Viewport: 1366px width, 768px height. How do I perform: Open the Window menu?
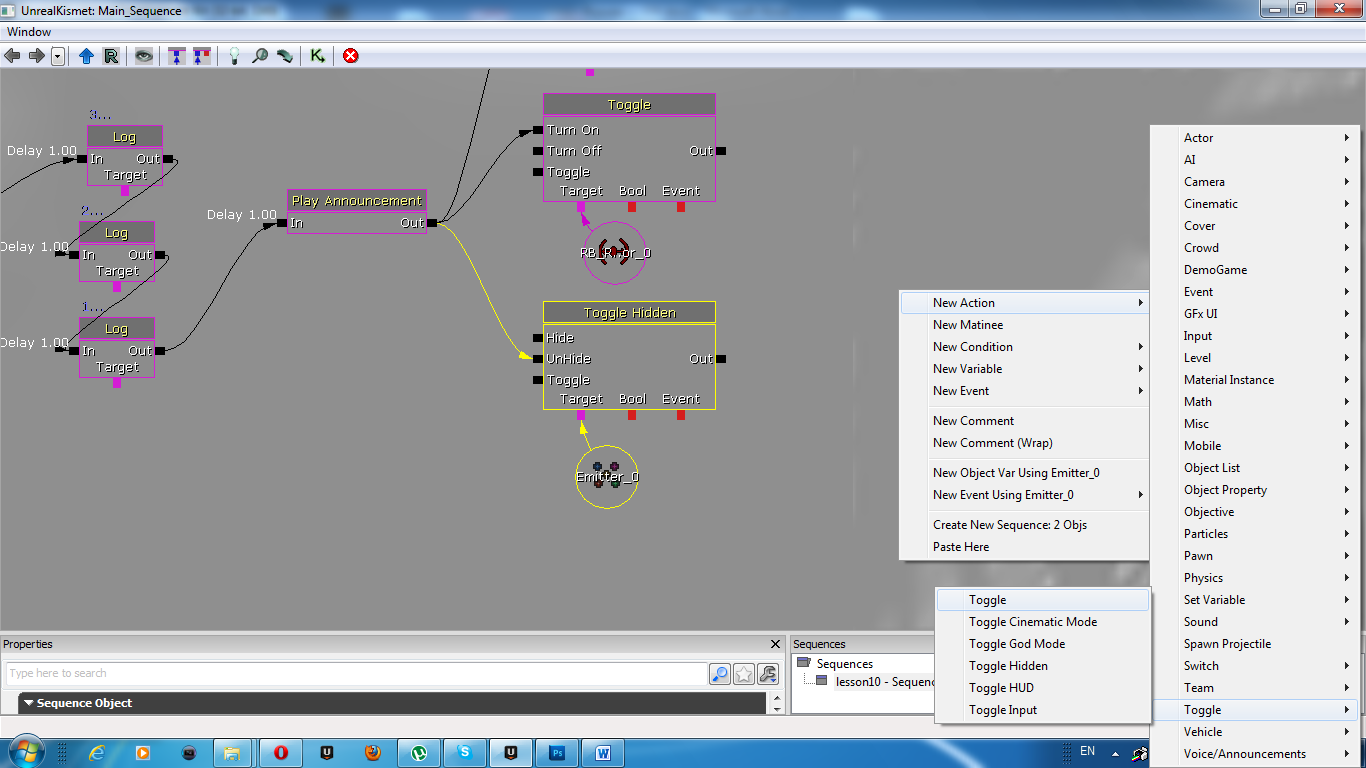click(x=29, y=32)
